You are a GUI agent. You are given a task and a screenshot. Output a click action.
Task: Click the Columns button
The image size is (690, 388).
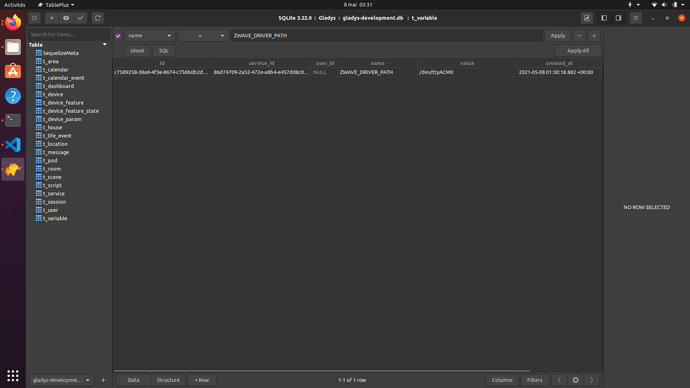point(502,380)
